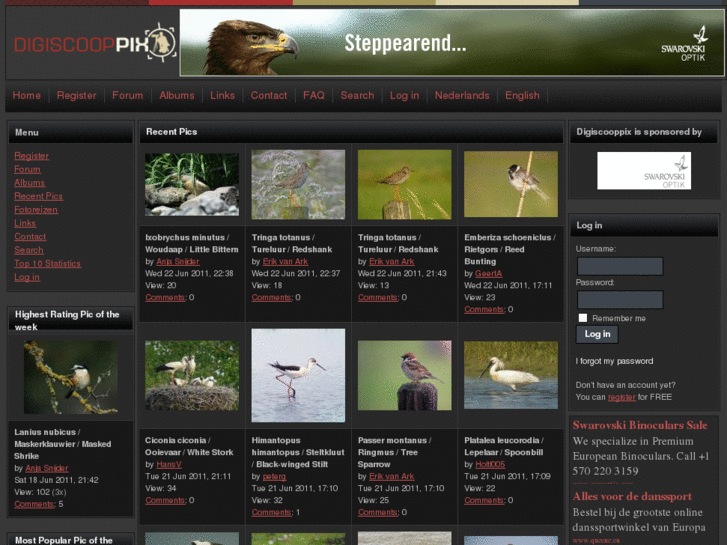Click Search in side Menu

(29, 250)
